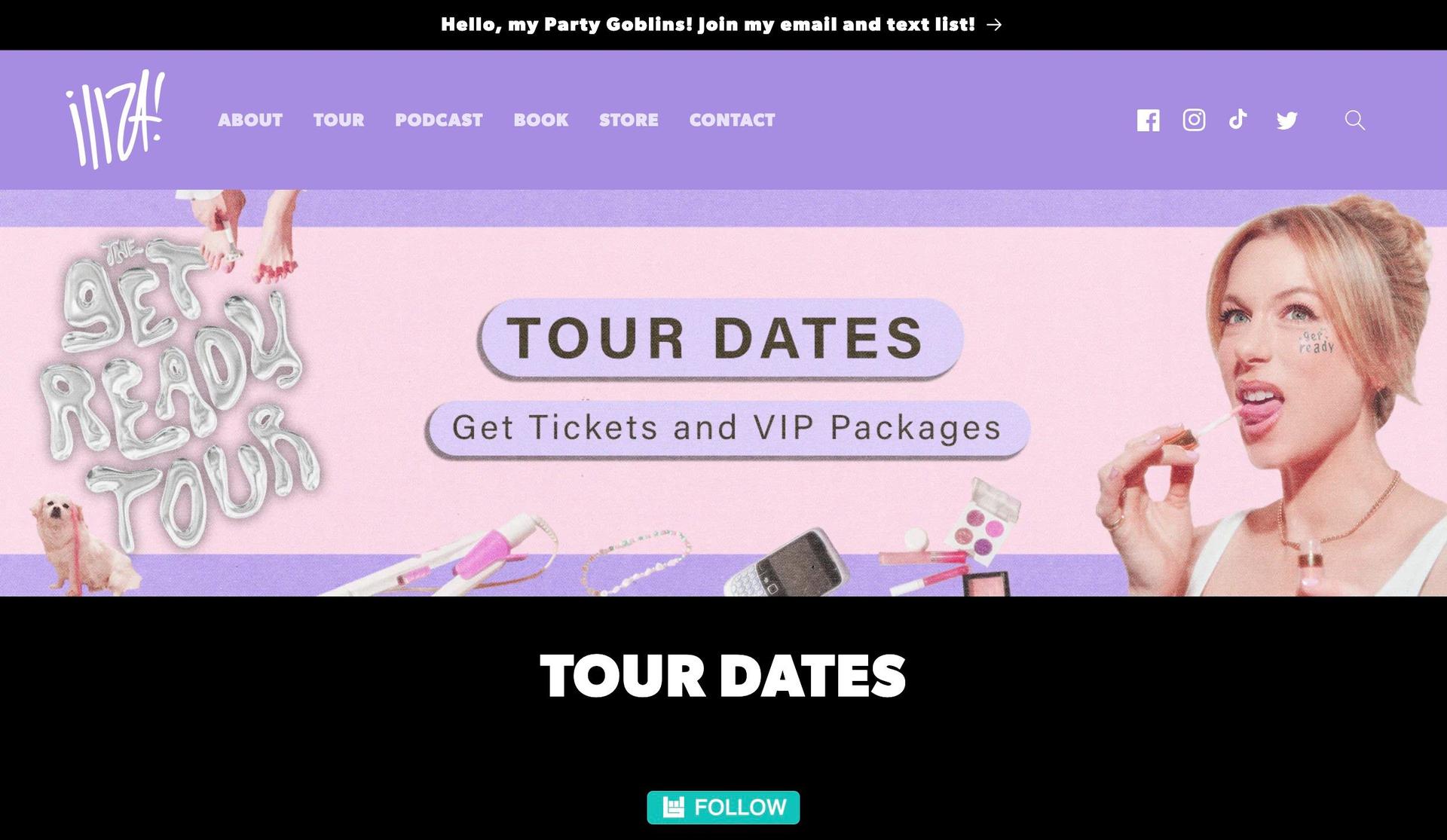Image resolution: width=1447 pixels, height=840 pixels.
Task: Open the Contact menu item
Action: 732,120
